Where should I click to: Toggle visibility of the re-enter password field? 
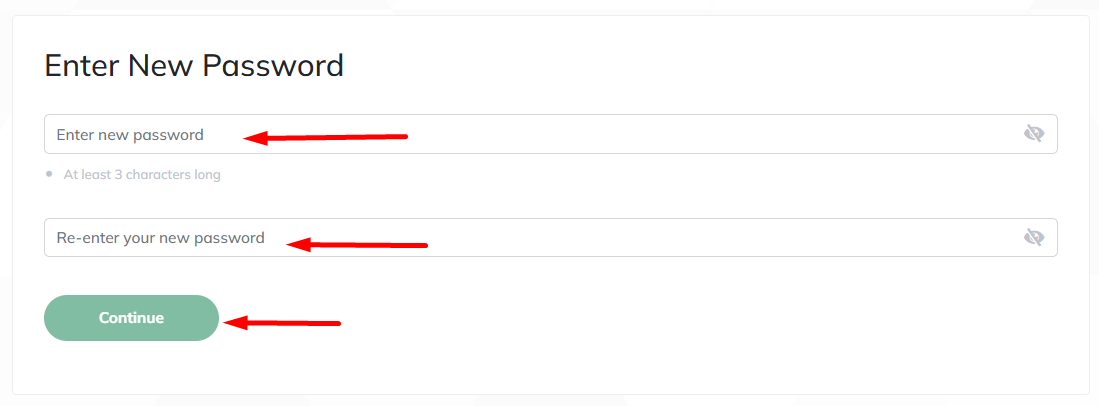(x=1033, y=237)
